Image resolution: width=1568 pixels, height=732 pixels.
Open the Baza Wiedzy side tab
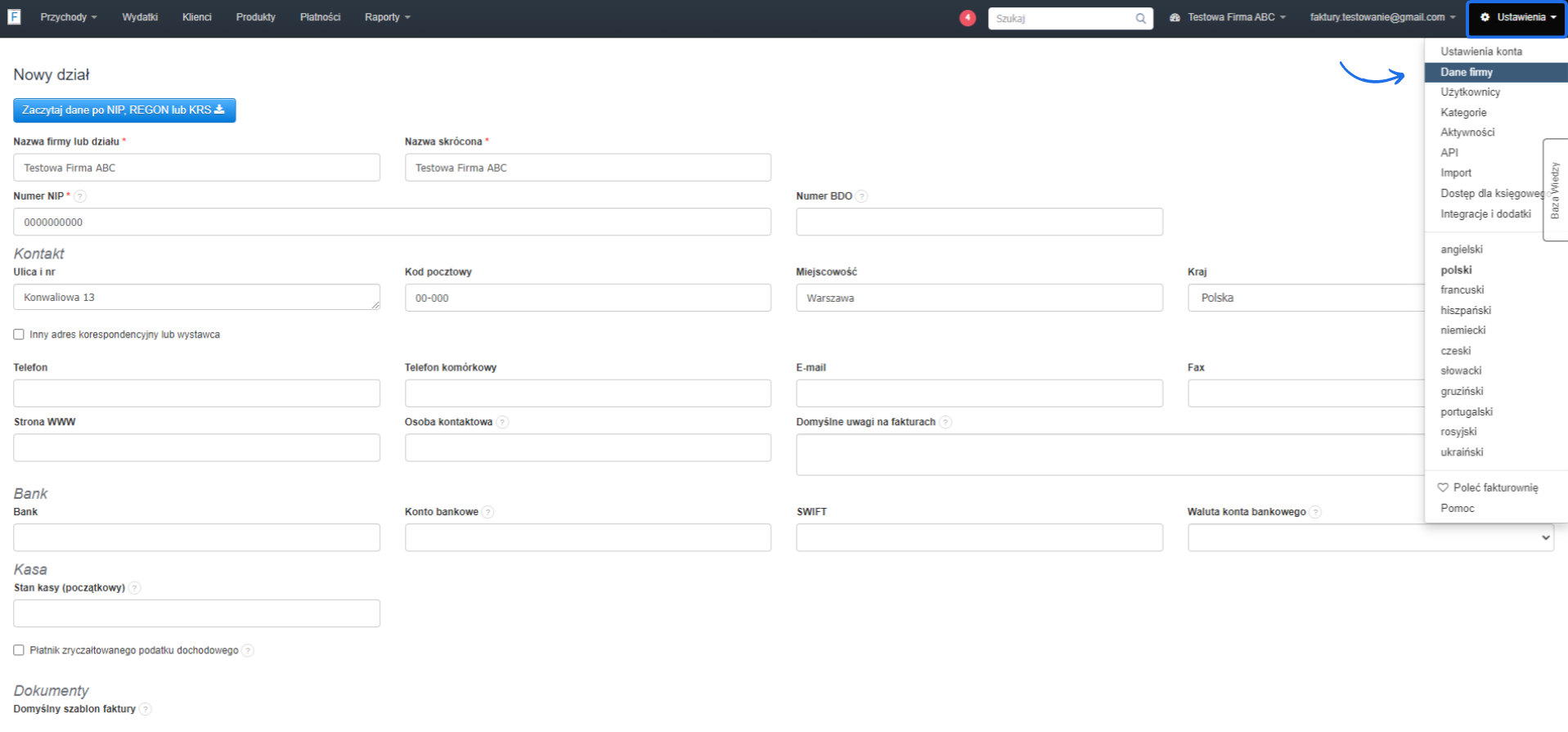click(1555, 190)
